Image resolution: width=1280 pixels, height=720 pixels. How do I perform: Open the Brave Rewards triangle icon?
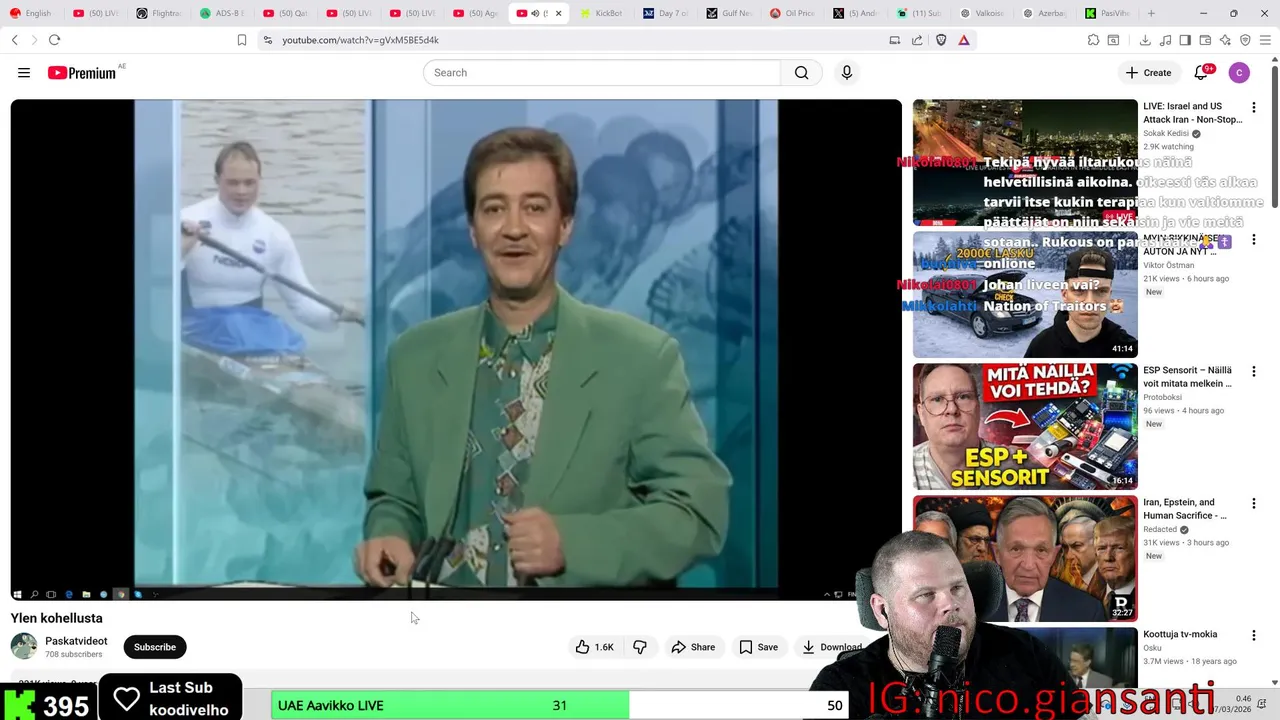[964, 40]
